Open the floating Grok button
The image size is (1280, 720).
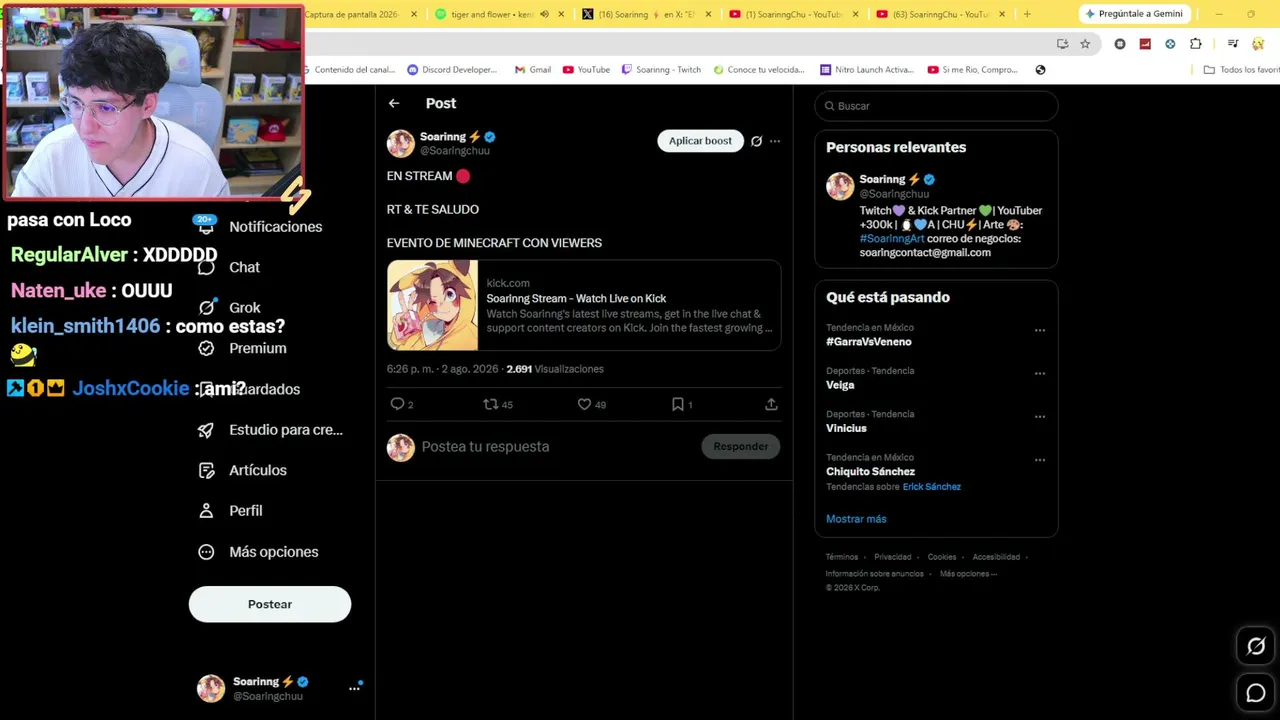click(1256, 646)
